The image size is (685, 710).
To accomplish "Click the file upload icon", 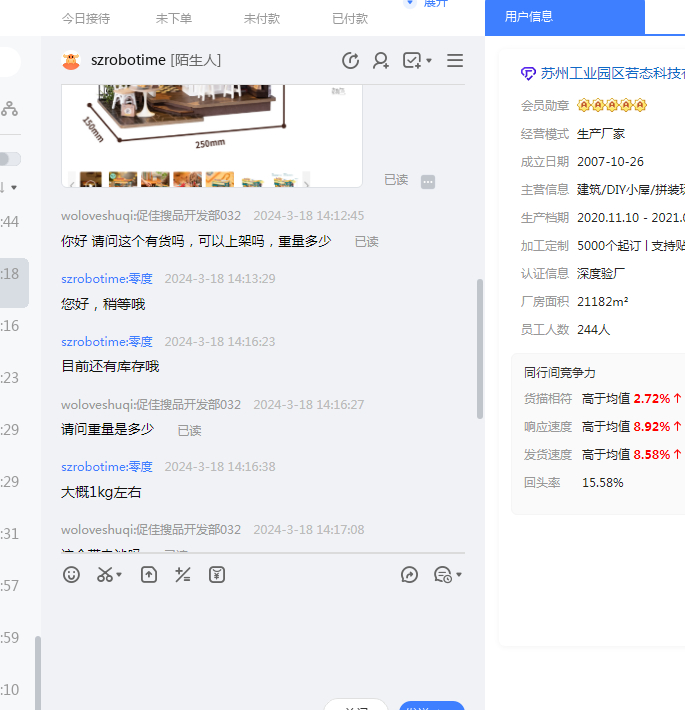I will (149, 574).
